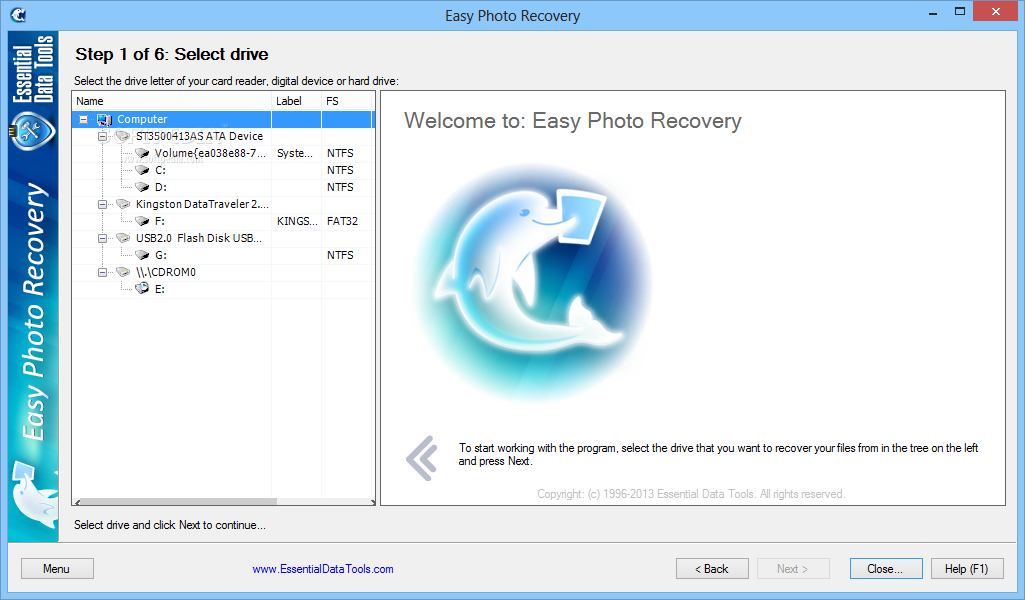This screenshot has height=600, width=1025.
Task: Click the E: CD-ROM disc icon
Action: coord(142,288)
